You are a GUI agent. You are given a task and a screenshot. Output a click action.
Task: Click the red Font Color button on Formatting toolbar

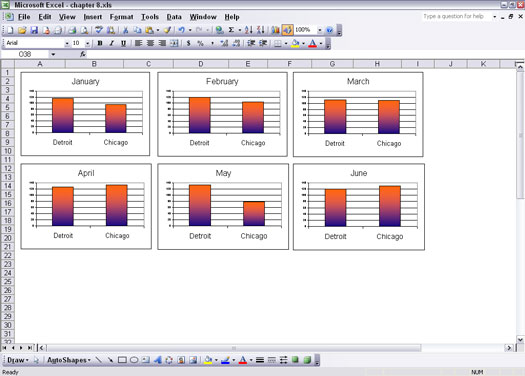tap(312, 43)
